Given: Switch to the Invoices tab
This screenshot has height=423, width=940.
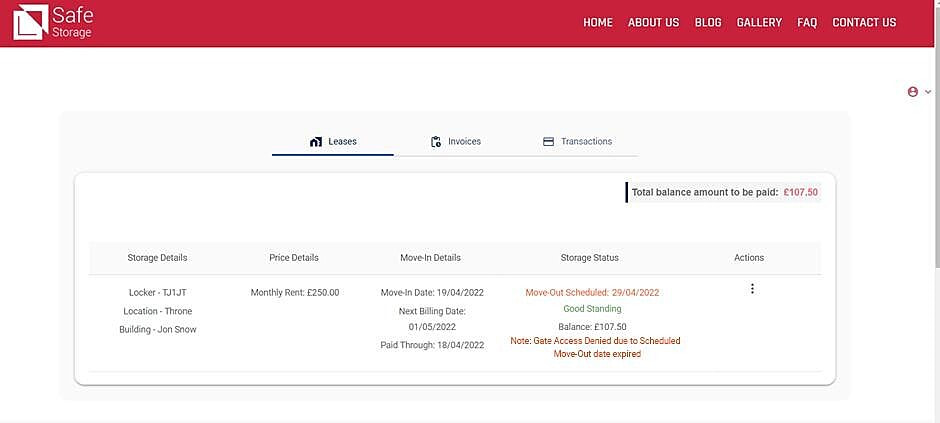Looking at the screenshot, I should pyautogui.click(x=456, y=142).
